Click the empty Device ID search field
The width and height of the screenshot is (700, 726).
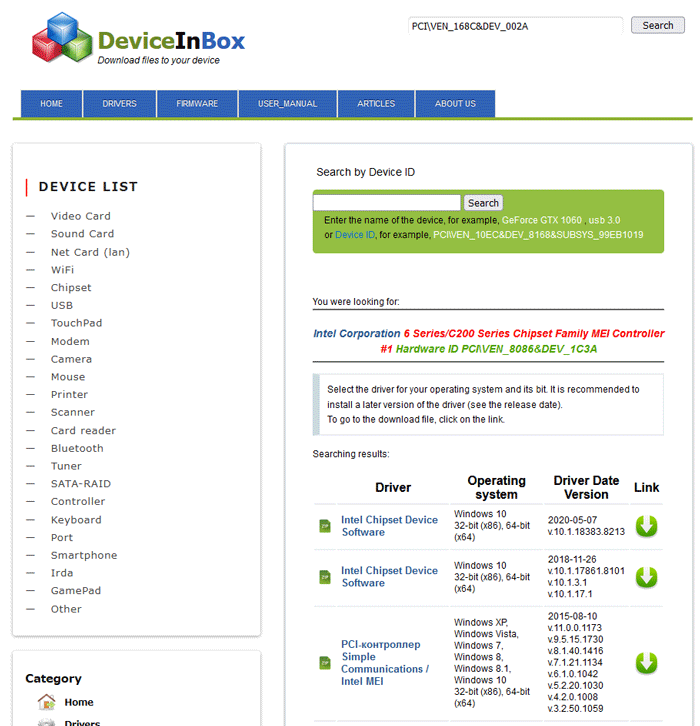387,203
